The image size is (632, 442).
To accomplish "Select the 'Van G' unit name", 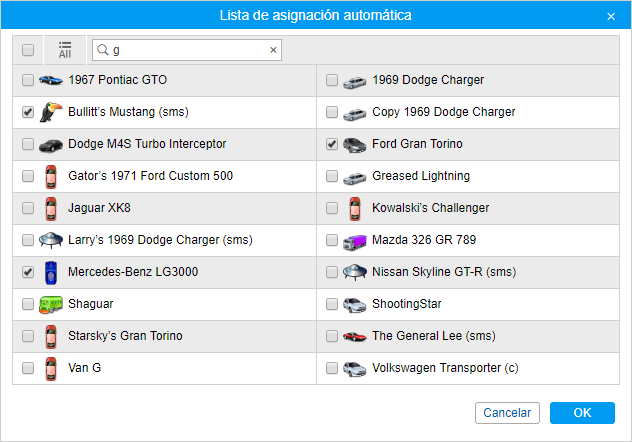I will [x=84, y=368].
